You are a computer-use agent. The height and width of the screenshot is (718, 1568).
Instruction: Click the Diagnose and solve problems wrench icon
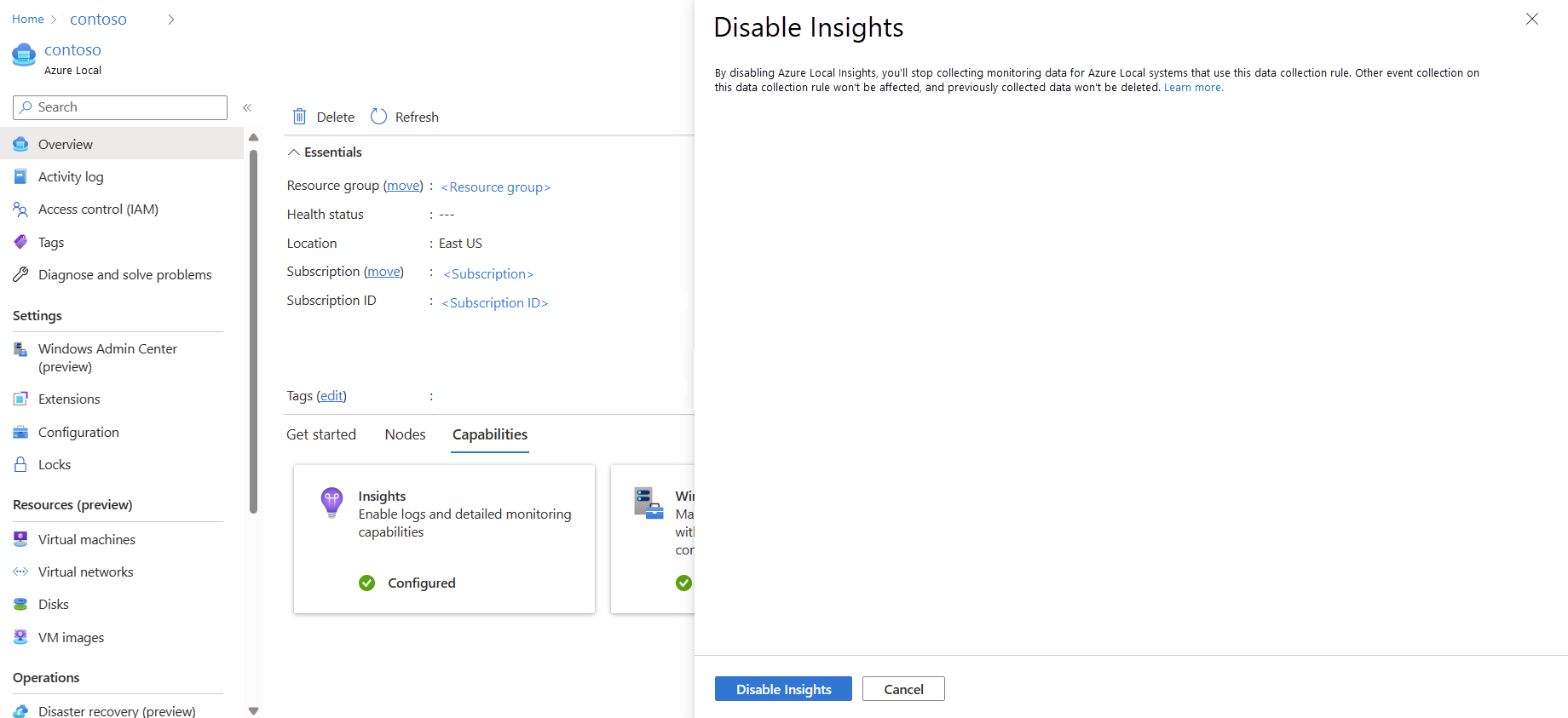click(20, 274)
